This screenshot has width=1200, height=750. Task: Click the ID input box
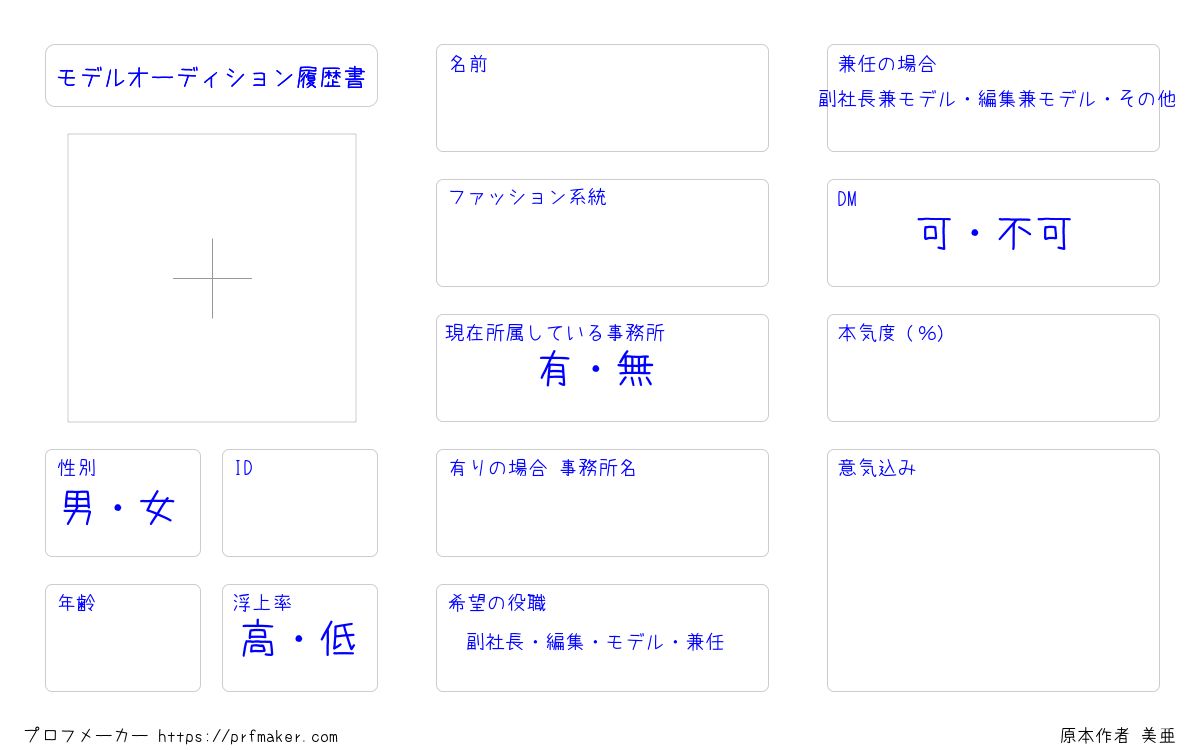coord(300,503)
